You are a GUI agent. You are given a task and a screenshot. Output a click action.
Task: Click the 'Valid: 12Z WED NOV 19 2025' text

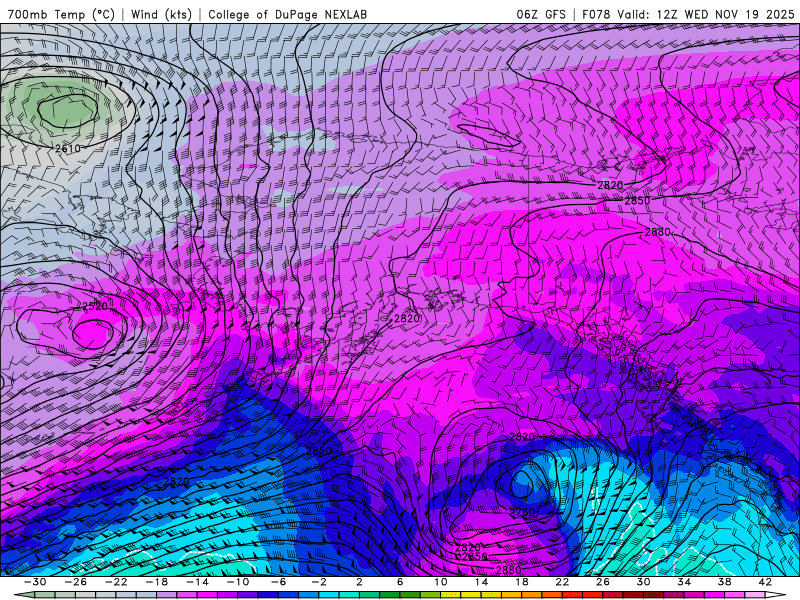click(x=706, y=14)
